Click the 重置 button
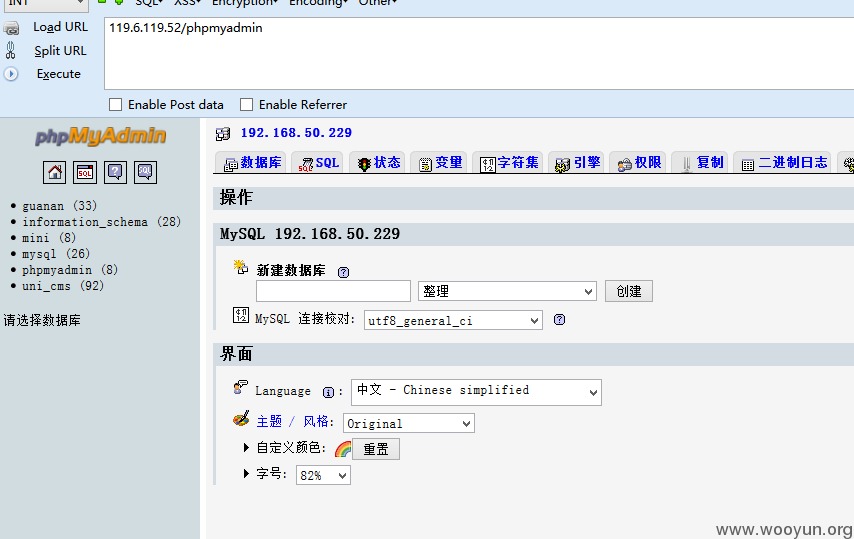Screen dimensions: 854x539 tap(376, 449)
